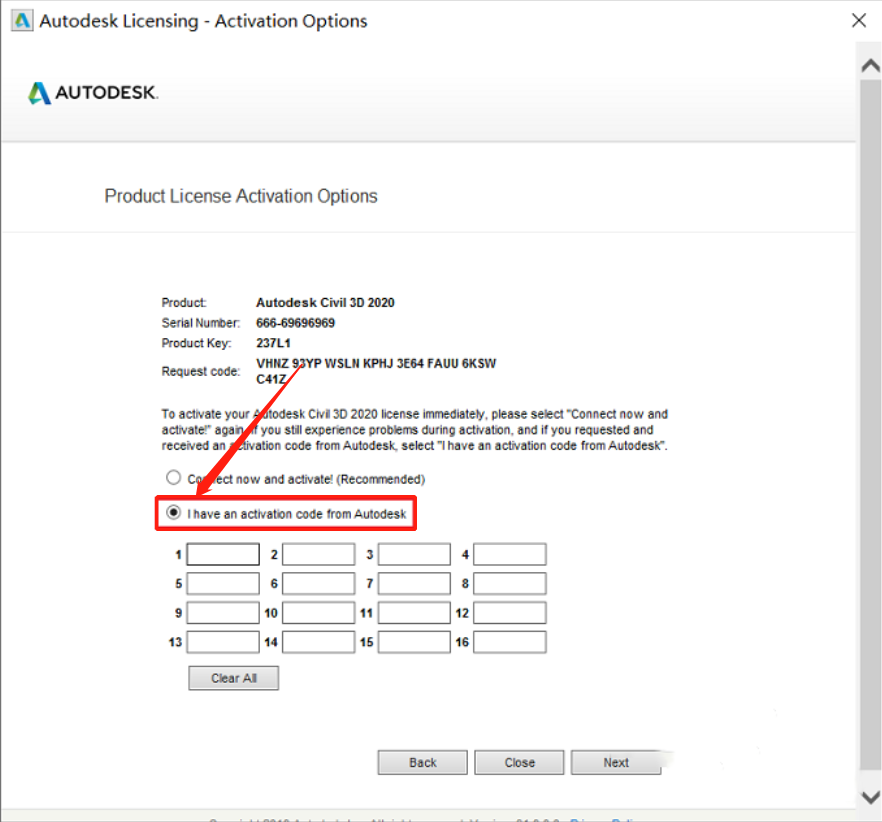Click the scrollbar up arrow
This screenshot has width=882, height=822.
(870, 64)
